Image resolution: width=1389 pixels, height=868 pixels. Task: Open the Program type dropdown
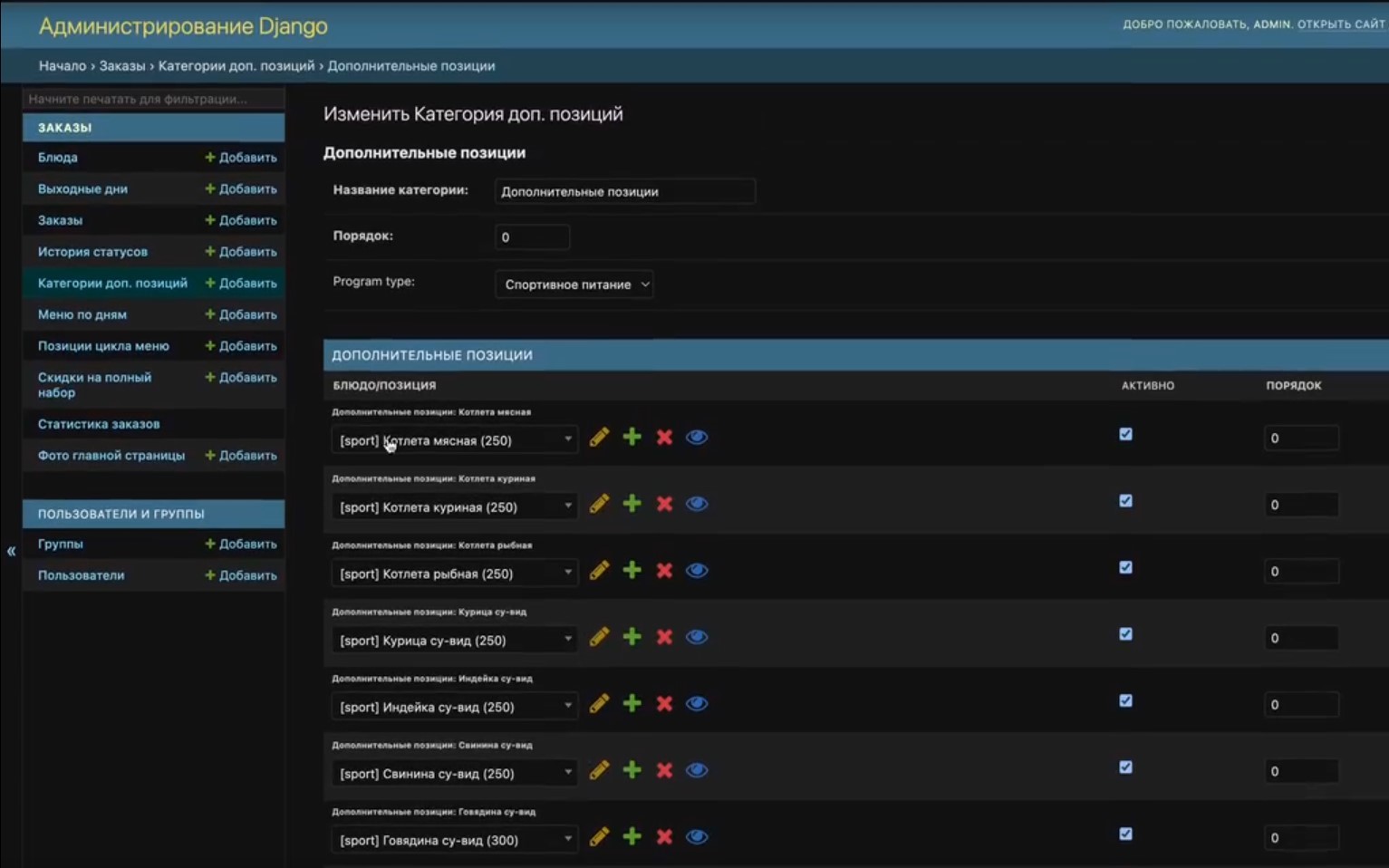click(x=574, y=285)
